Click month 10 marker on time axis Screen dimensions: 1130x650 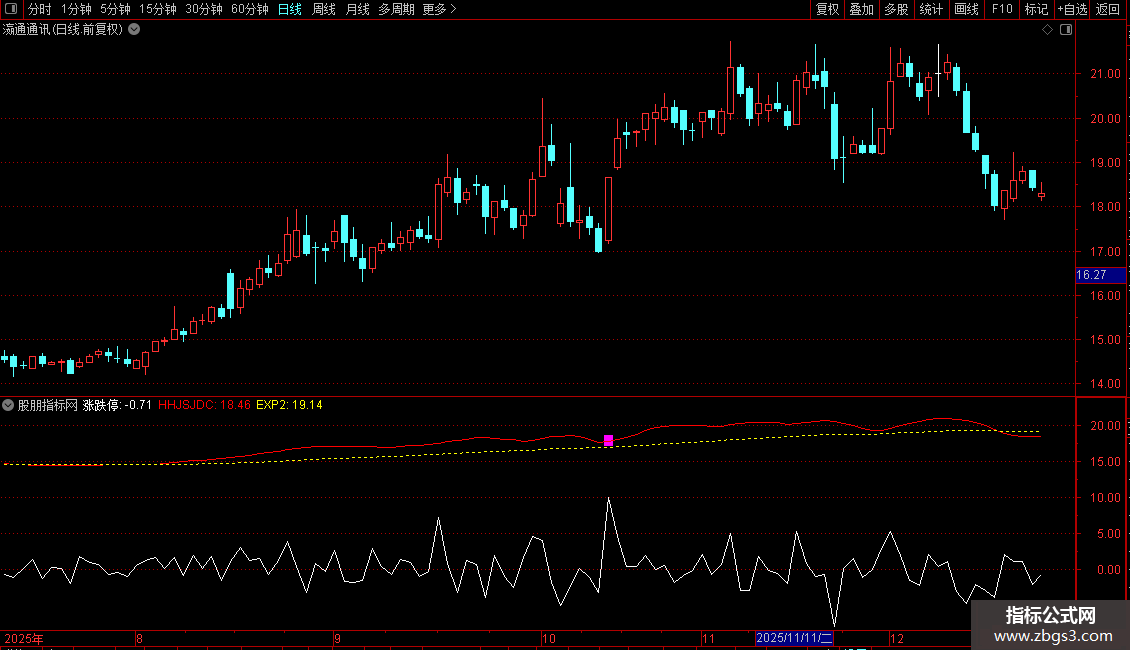[x=549, y=638]
